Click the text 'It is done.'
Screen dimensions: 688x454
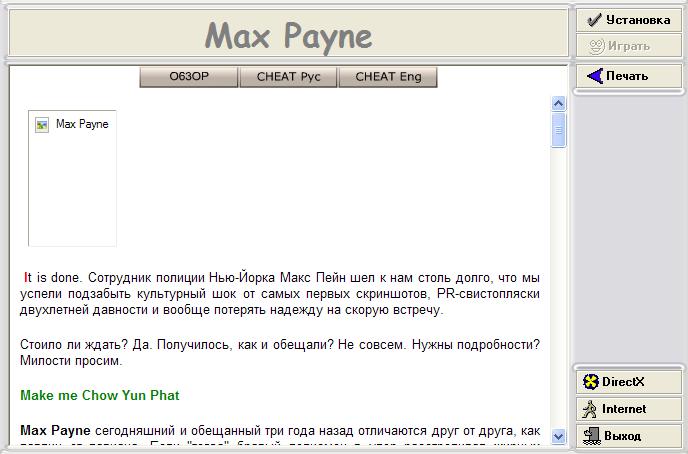click(53, 278)
